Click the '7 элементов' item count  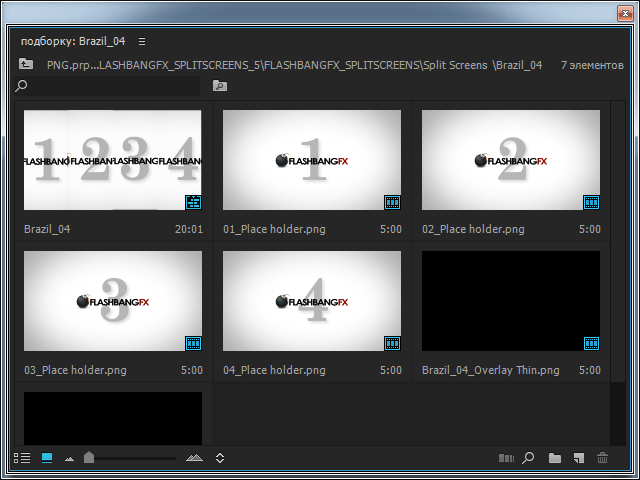[x=592, y=65]
